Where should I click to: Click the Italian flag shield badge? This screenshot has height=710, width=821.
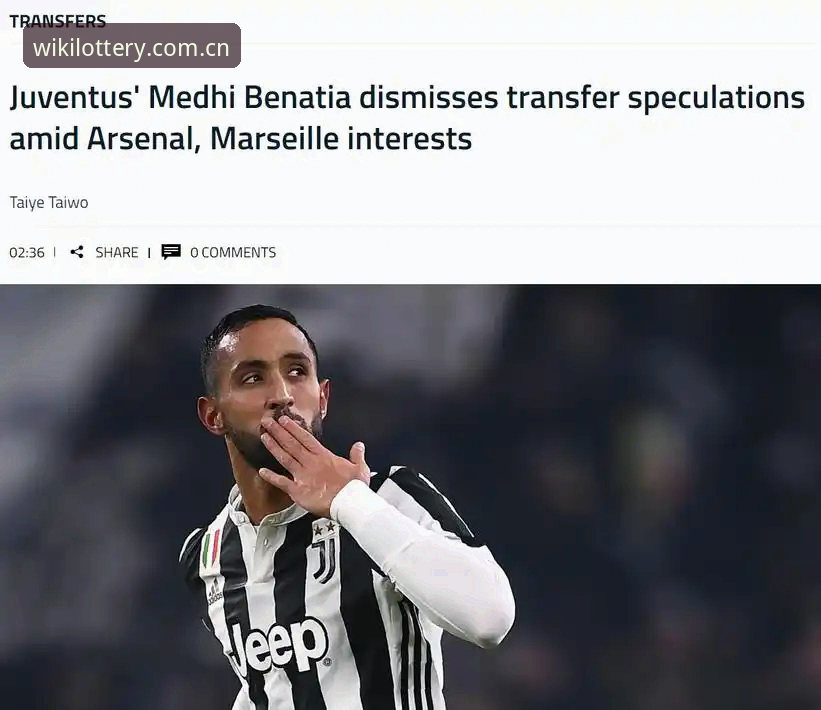212,550
